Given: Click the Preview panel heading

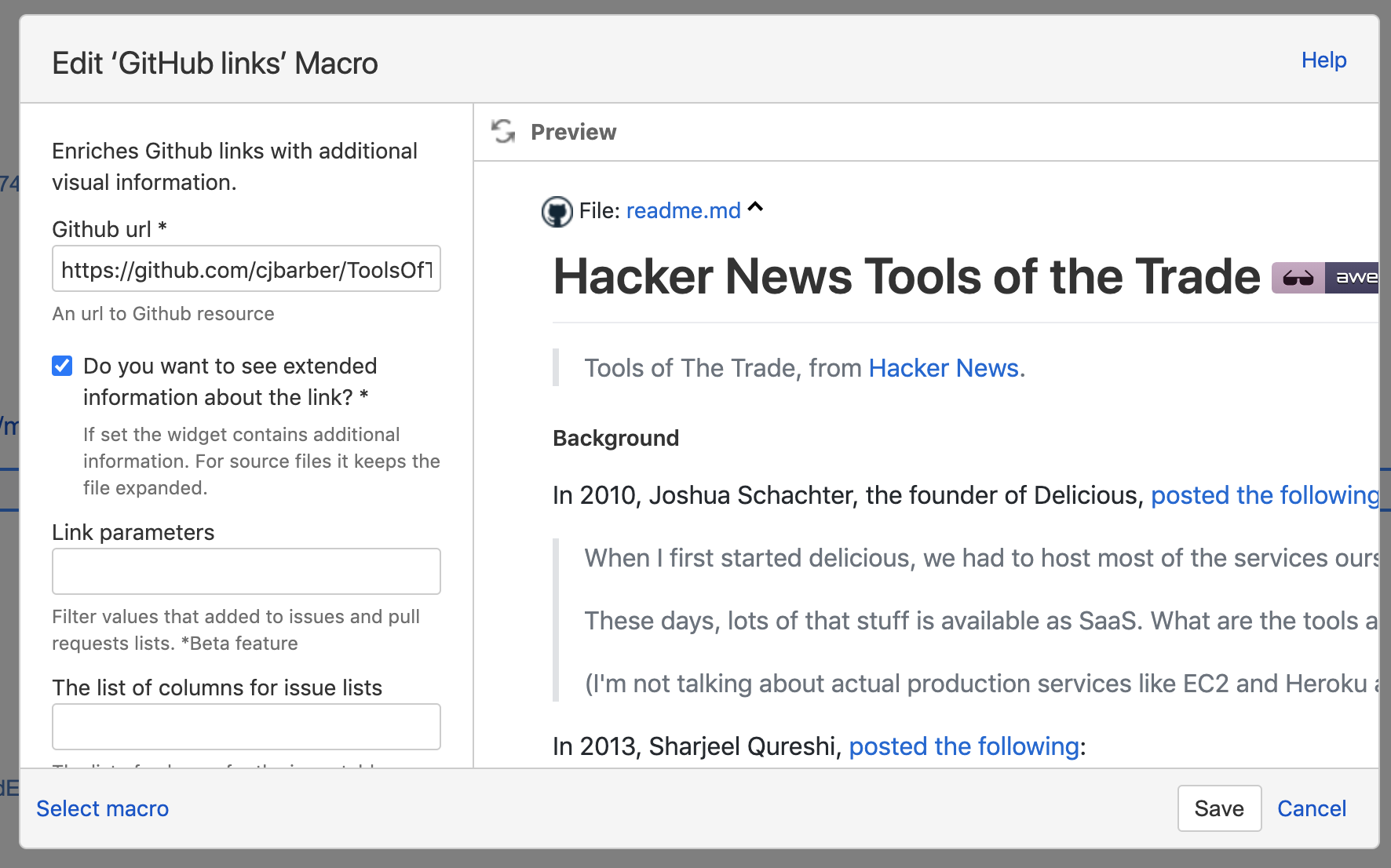Looking at the screenshot, I should click(573, 132).
